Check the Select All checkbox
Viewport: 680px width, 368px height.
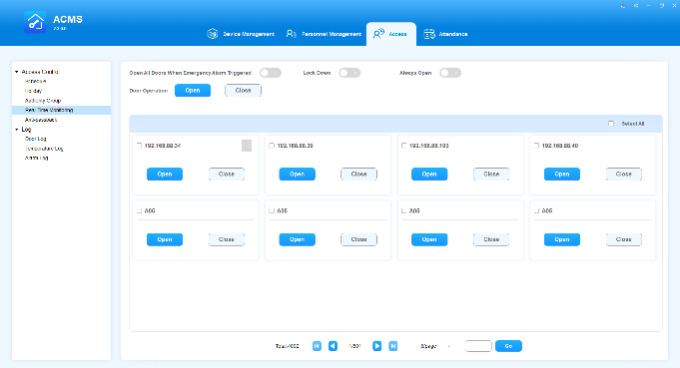click(x=611, y=124)
